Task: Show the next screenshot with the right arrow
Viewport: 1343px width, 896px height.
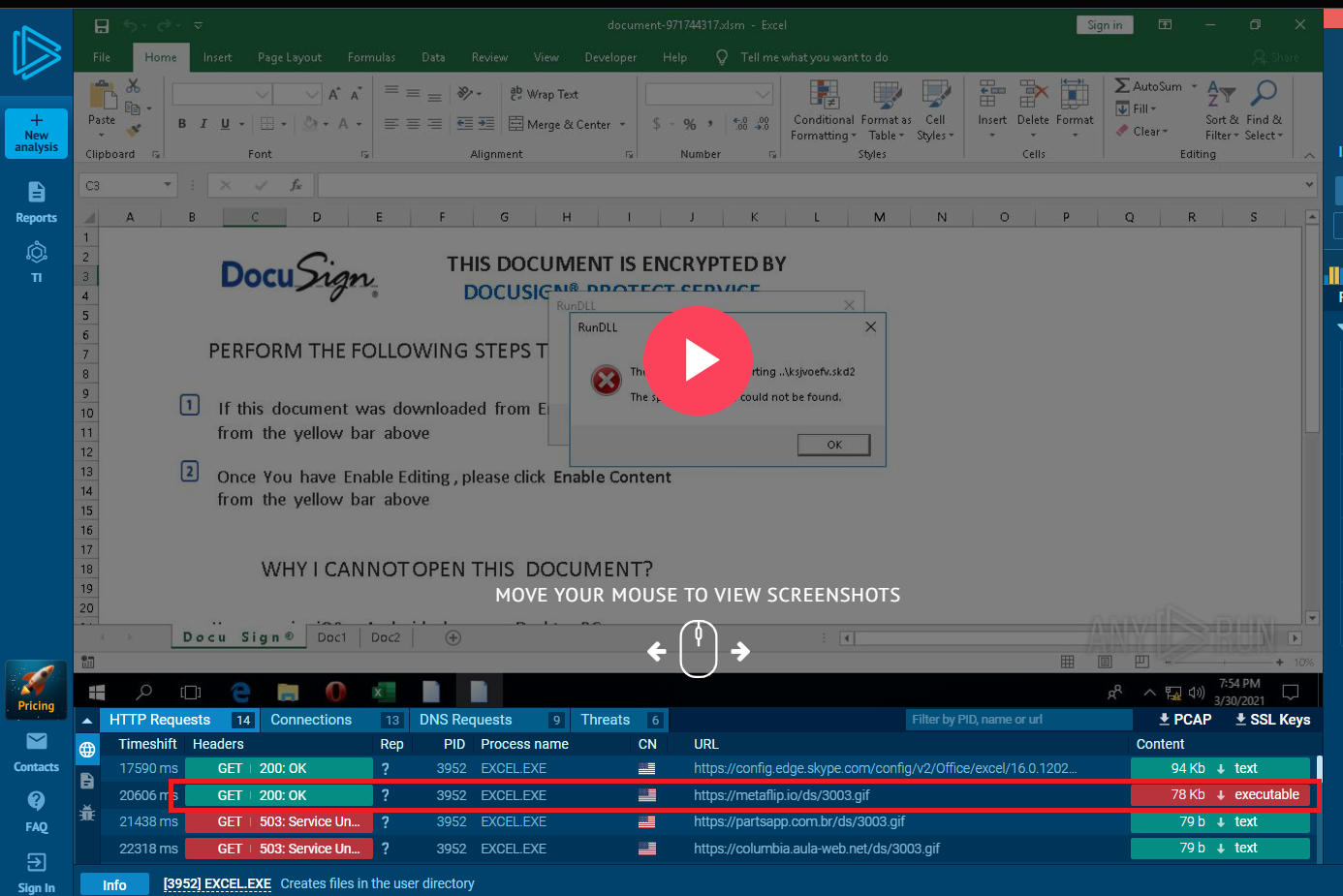Action: 740,651
